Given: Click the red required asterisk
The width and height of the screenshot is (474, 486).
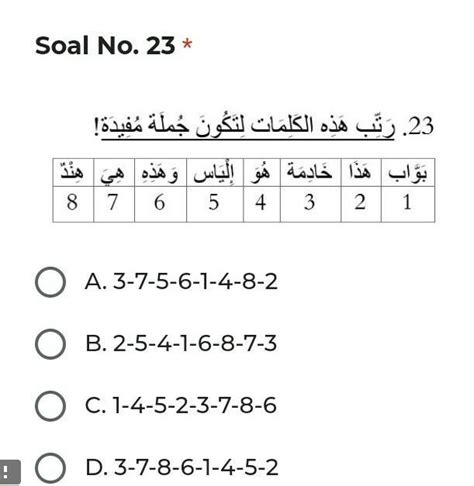Looking at the screenshot, I should 187,44.
